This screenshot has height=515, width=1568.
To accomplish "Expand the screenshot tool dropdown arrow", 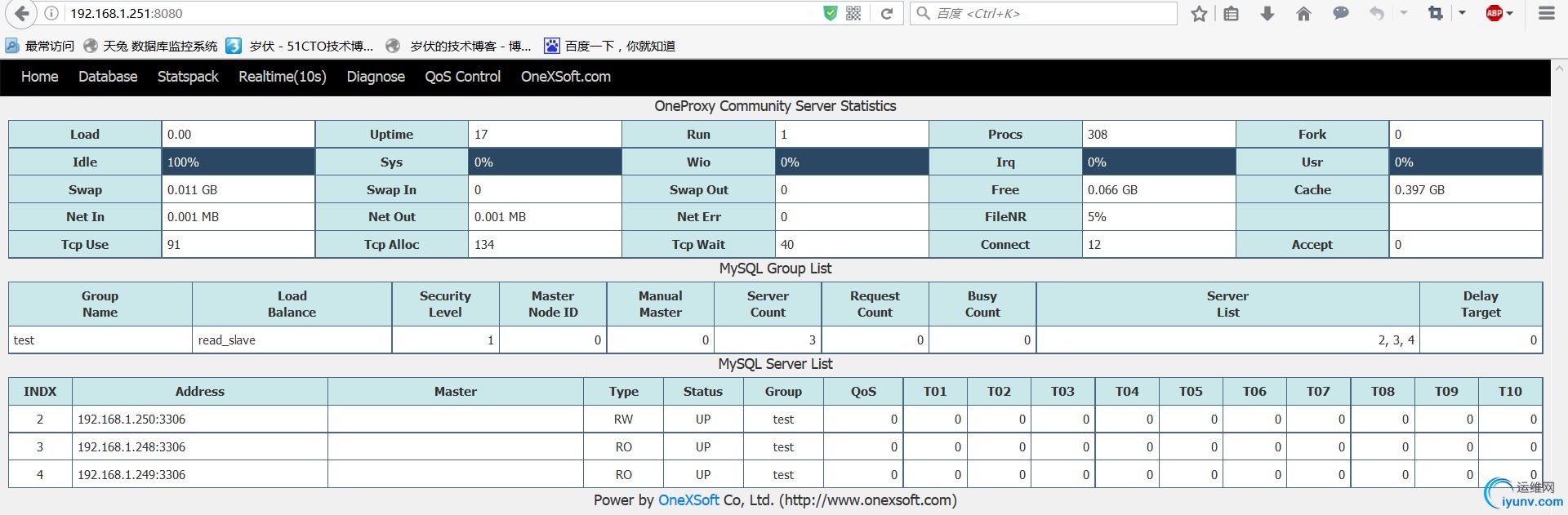I will [x=1462, y=13].
